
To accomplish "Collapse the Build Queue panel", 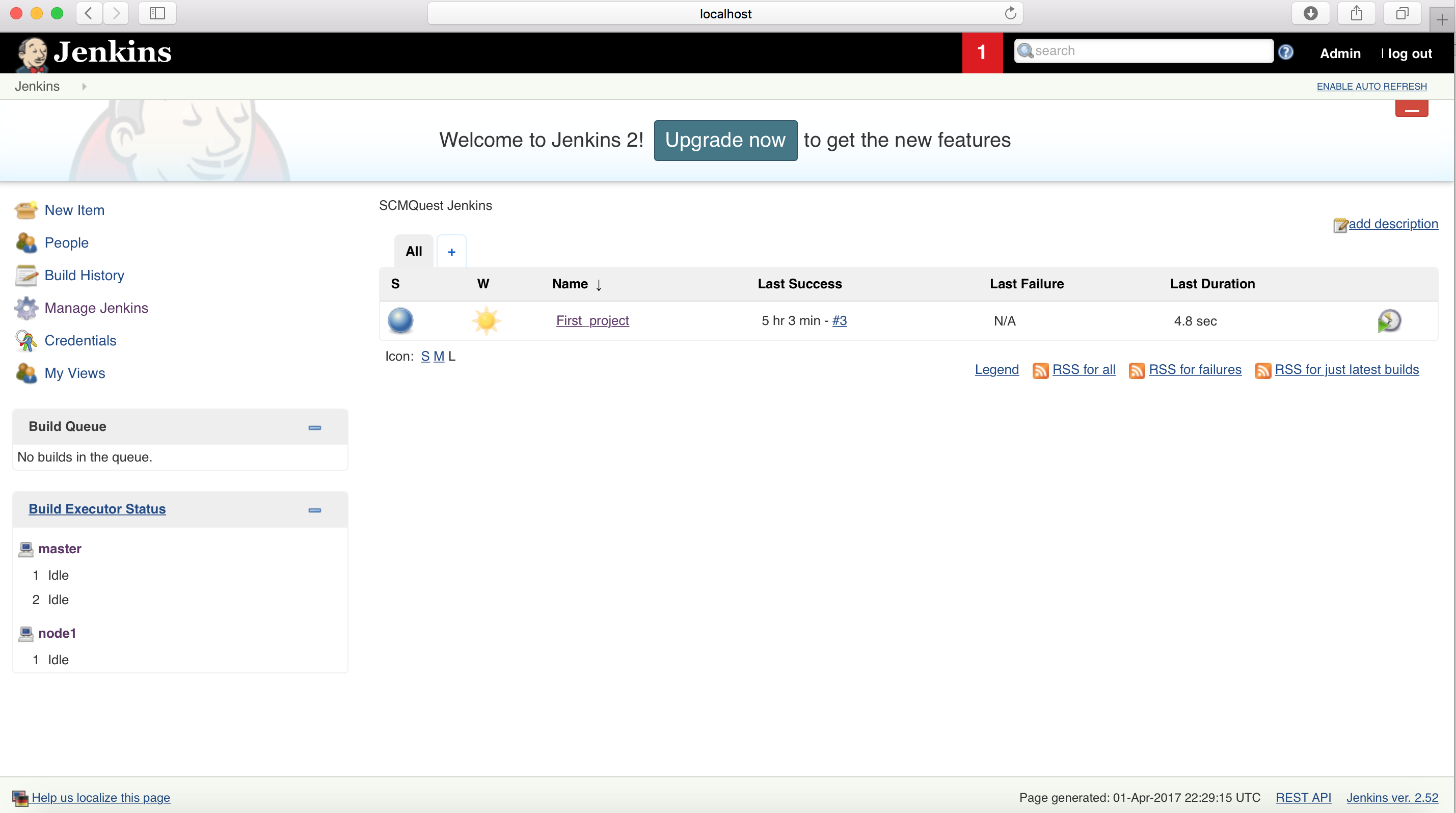I will click(314, 427).
